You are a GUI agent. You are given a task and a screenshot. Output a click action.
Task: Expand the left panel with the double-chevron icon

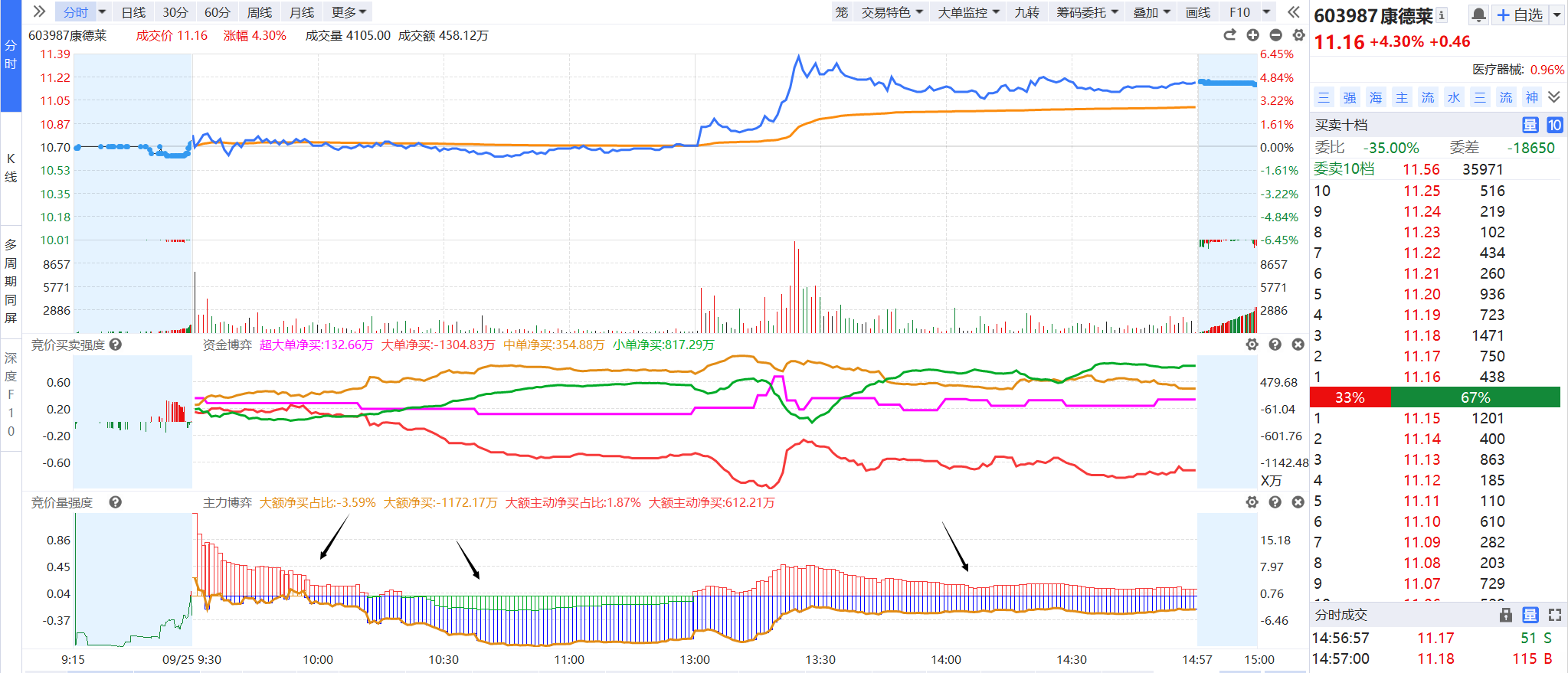(x=40, y=11)
